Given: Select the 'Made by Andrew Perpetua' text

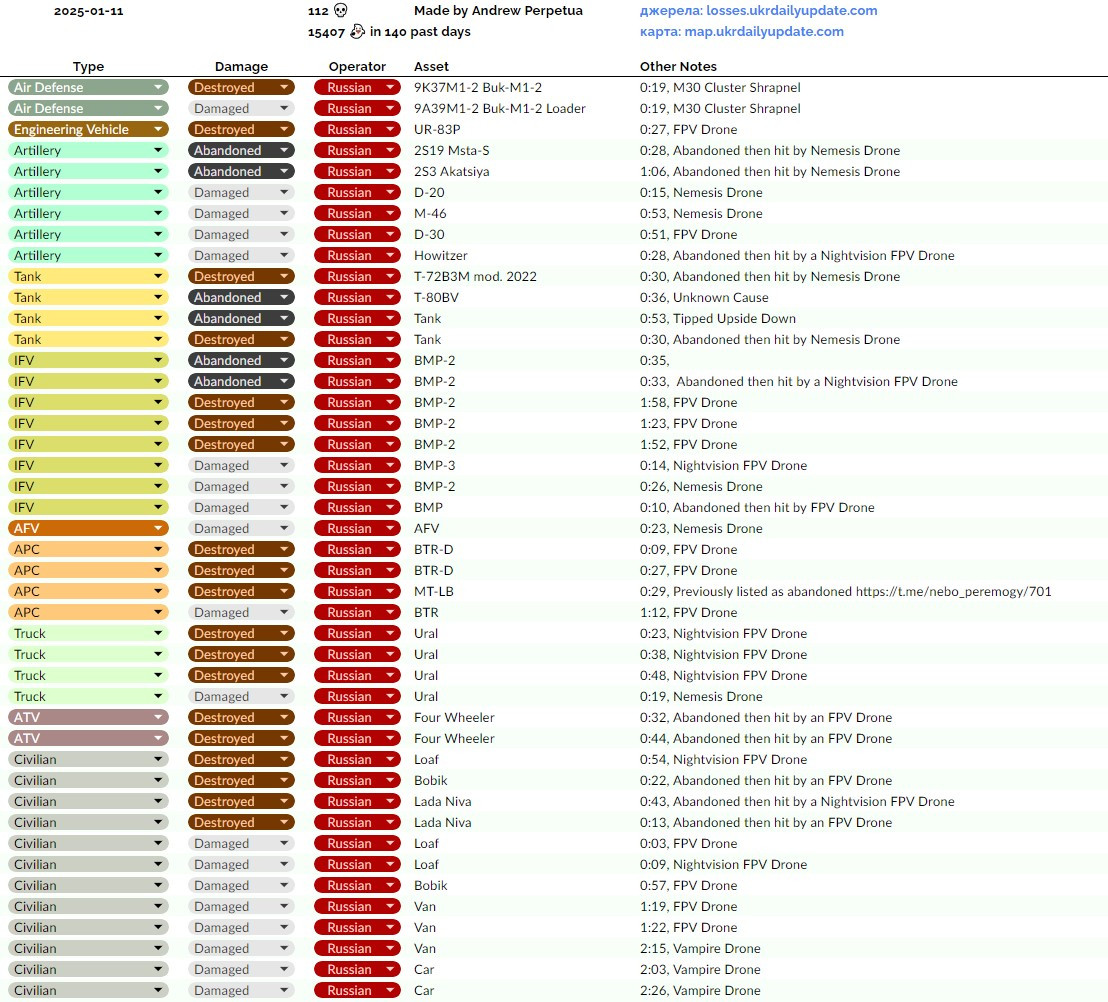Looking at the screenshot, I should [498, 11].
